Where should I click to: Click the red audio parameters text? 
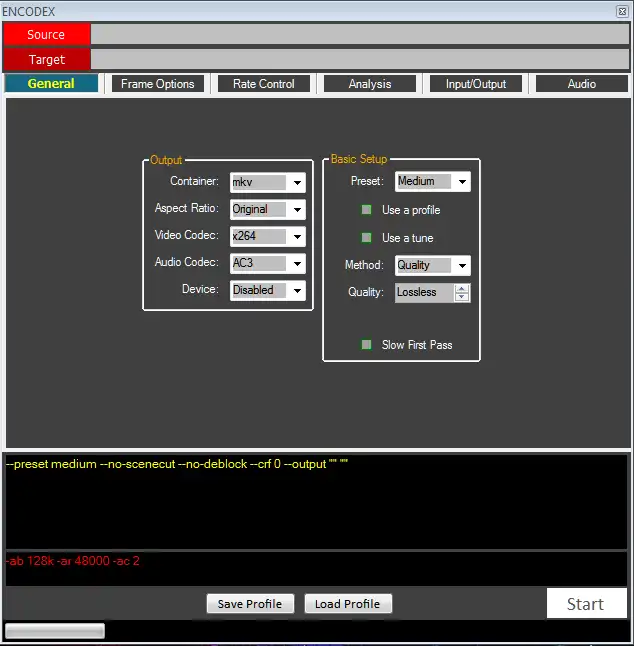tap(73, 561)
